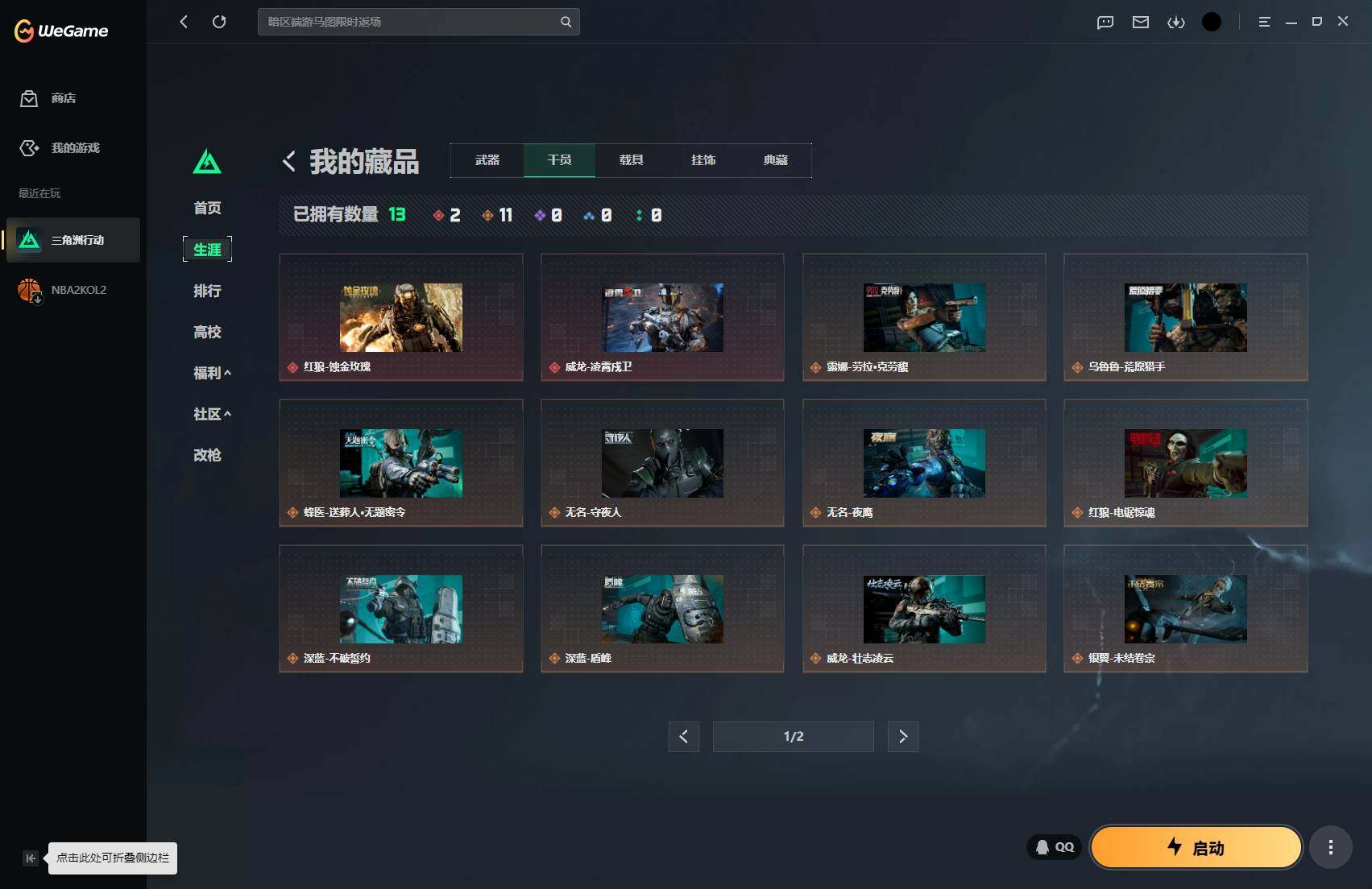Image resolution: width=1372 pixels, height=889 pixels.
Task: Click the 已拥有数量 13 count text
Action: click(349, 214)
